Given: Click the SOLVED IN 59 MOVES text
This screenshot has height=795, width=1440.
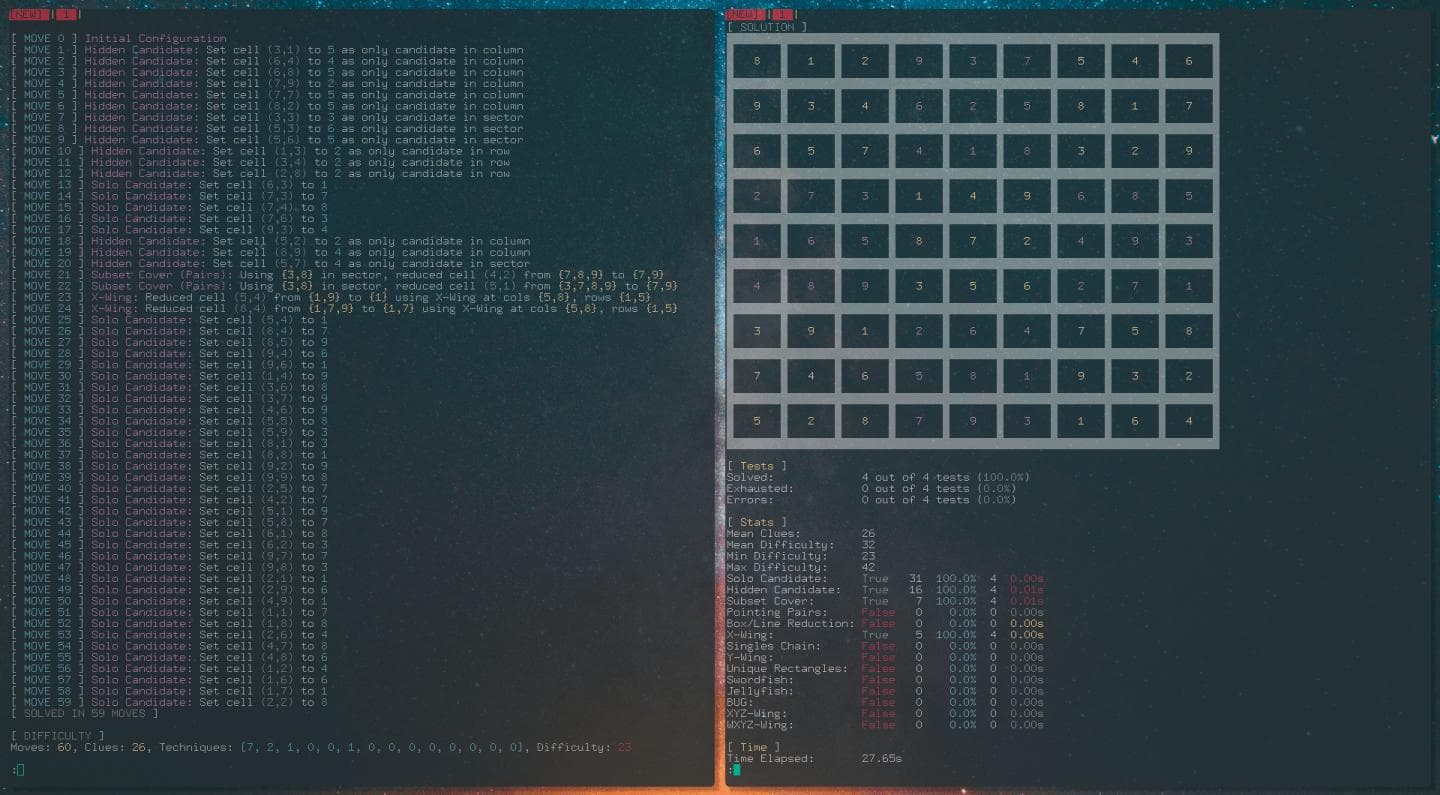Looking at the screenshot, I should coord(84,714).
